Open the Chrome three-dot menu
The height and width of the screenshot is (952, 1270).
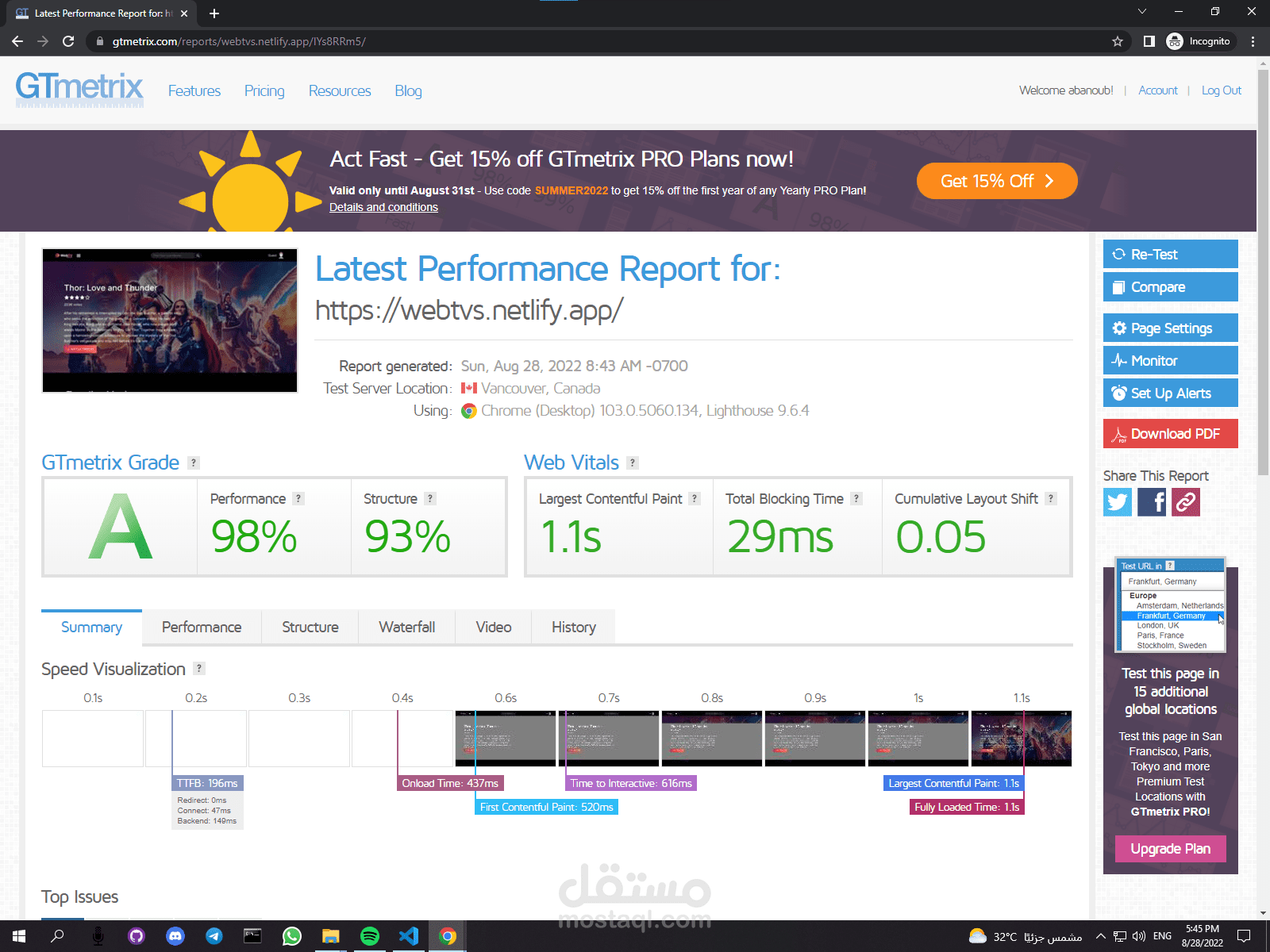(1253, 41)
